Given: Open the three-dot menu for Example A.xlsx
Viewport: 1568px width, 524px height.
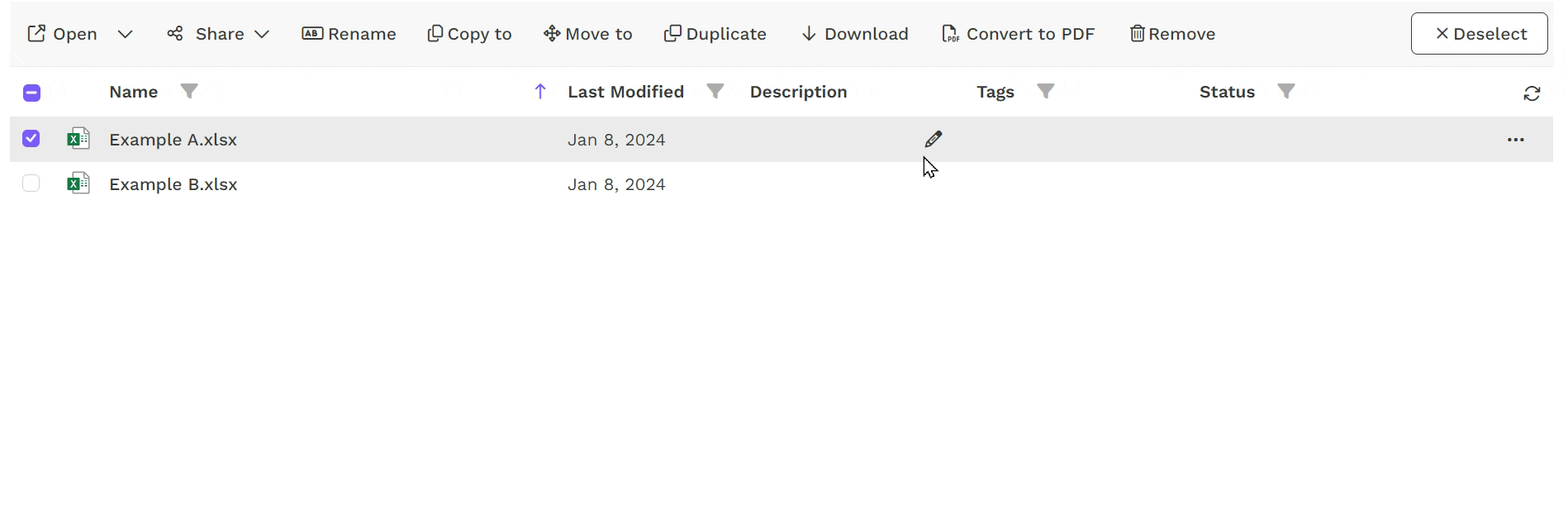Looking at the screenshot, I should 1515,140.
